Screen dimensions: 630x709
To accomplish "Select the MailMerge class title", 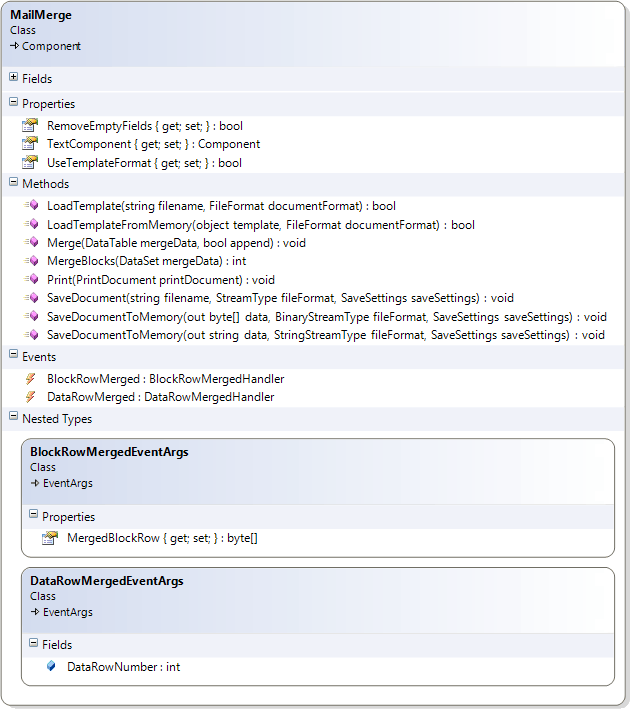I will click(41, 15).
